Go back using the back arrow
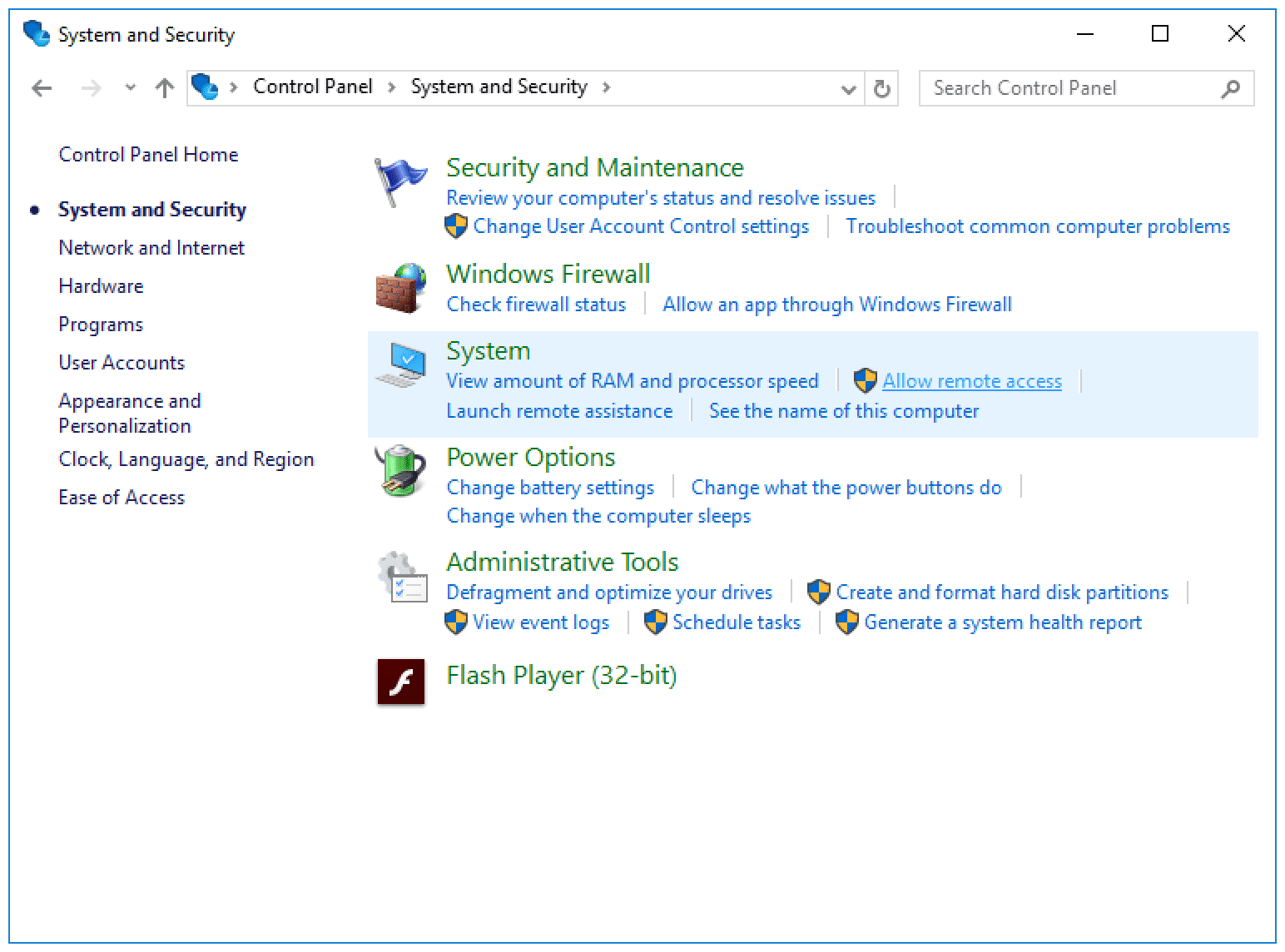Image resolution: width=1285 pixels, height=952 pixels. point(42,88)
